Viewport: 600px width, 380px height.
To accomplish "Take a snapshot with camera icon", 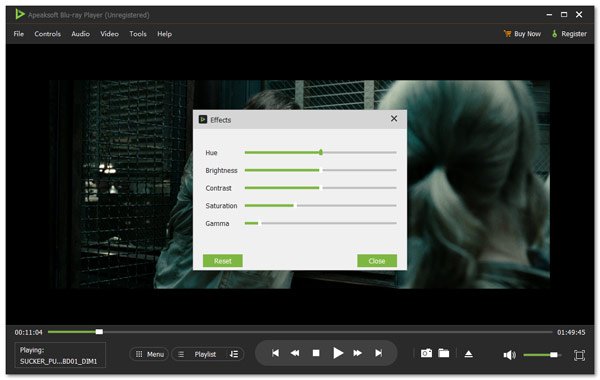I will 426,353.
